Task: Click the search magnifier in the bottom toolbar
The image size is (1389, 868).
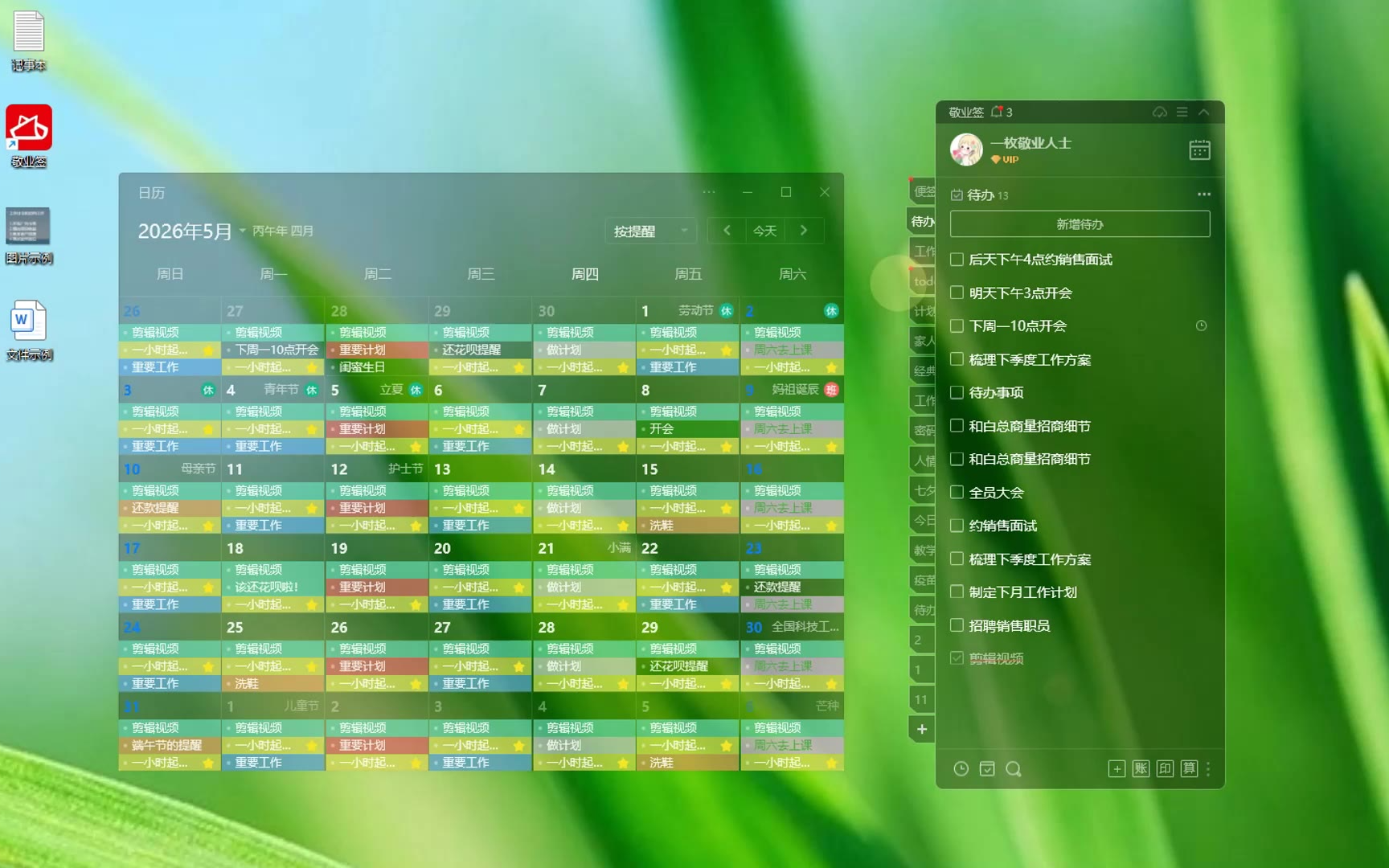Action: (x=1014, y=769)
